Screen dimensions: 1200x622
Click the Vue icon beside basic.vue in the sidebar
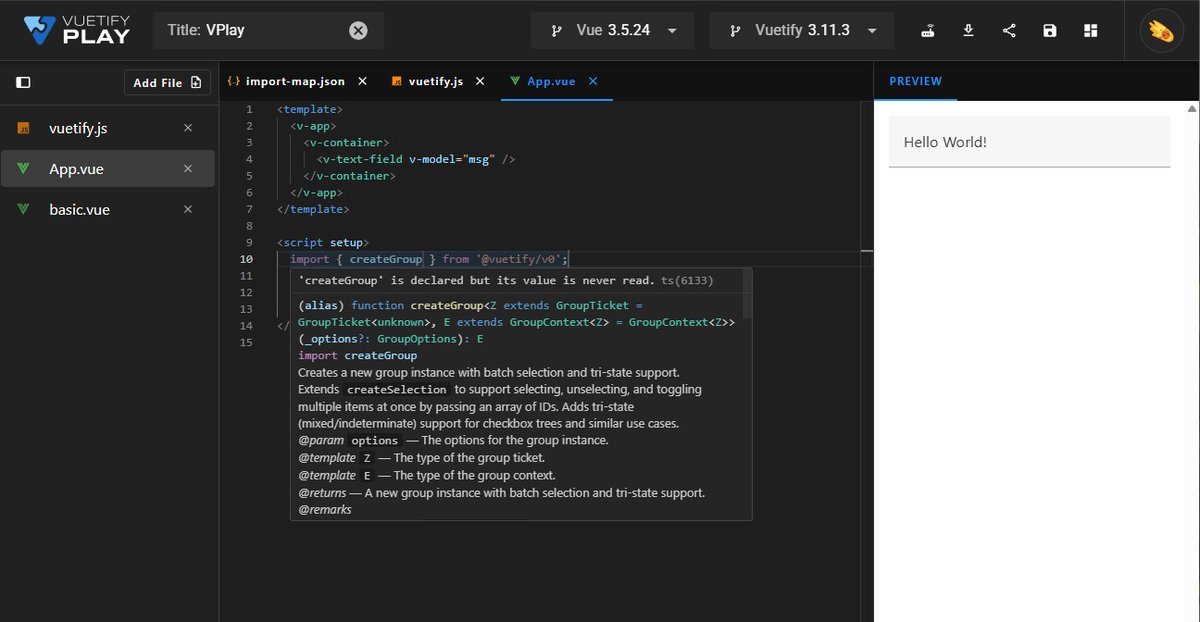pos(24,209)
